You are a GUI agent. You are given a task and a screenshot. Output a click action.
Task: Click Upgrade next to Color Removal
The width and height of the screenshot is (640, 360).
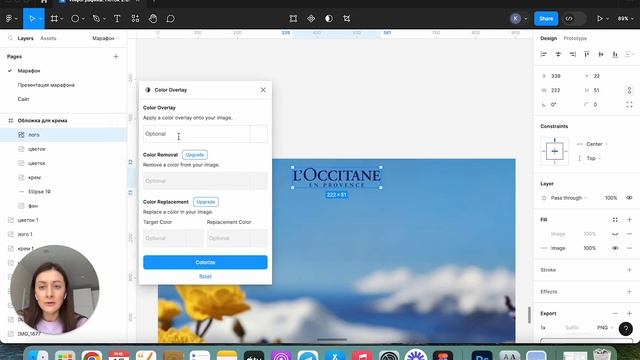(x=195, y=155)
